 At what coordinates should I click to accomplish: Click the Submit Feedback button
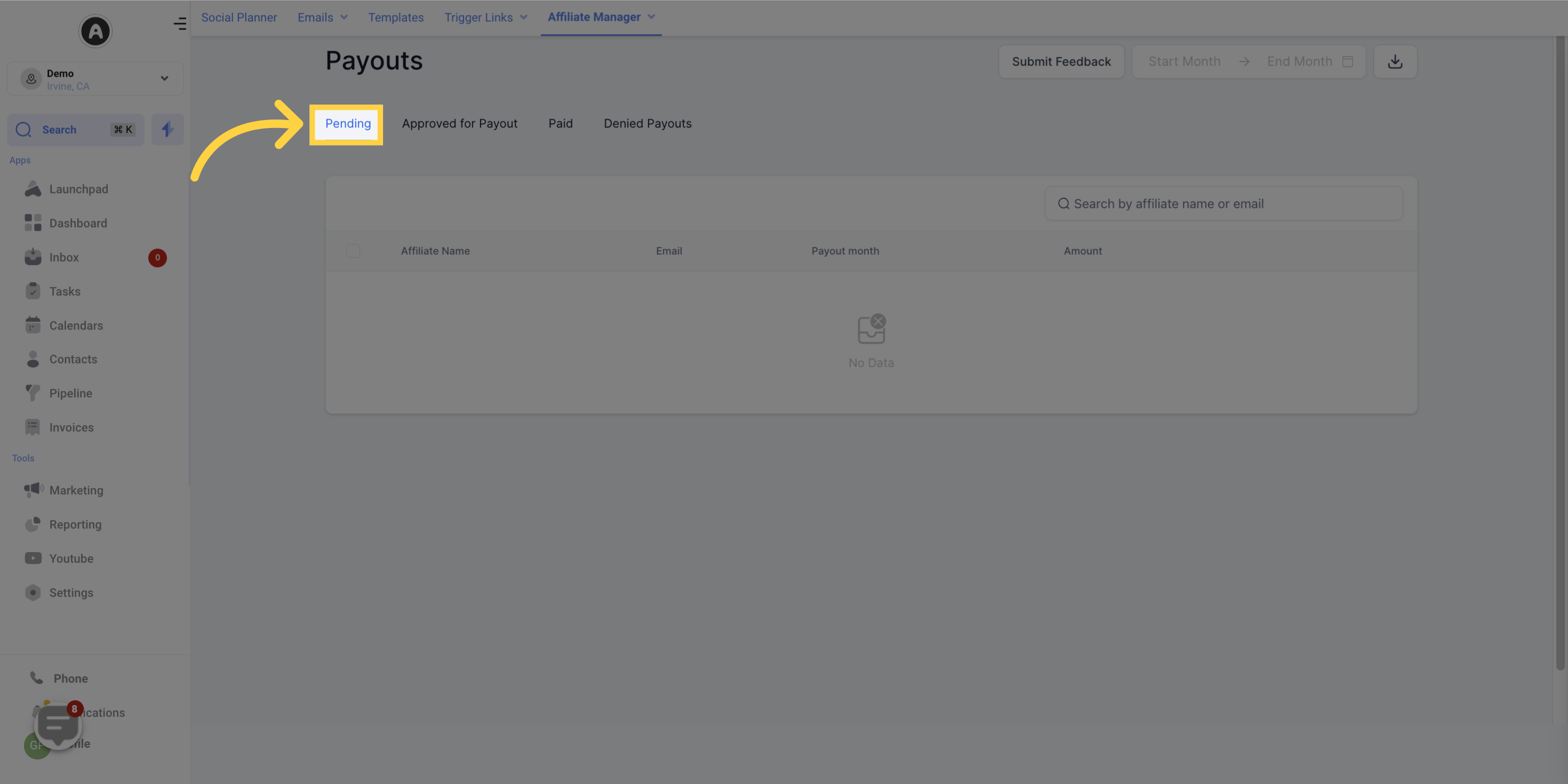pos(1060,61)
